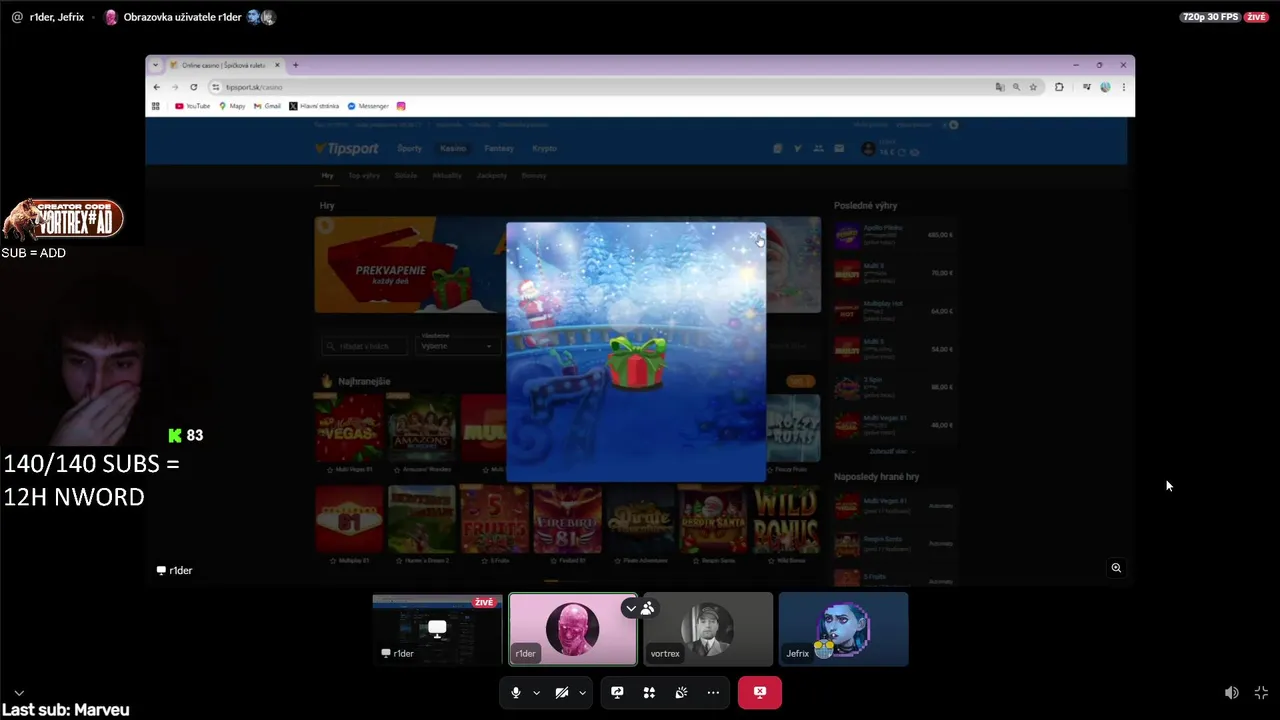
Task: Click 'Obrazovka uživatele r1der' stream title
Action: [182, 17]
